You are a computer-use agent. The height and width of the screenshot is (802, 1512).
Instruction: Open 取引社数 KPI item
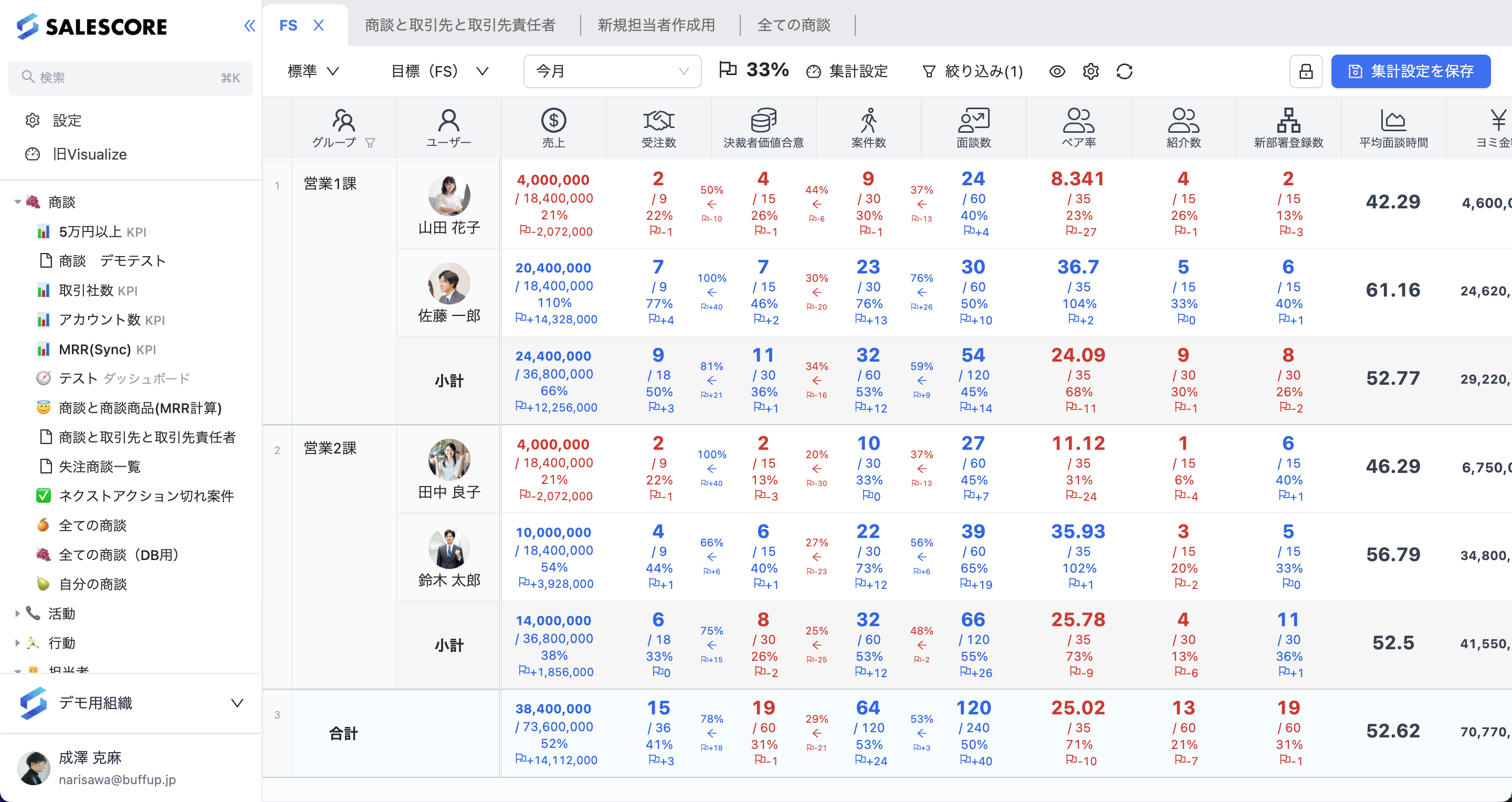click(x=87, y=290)
